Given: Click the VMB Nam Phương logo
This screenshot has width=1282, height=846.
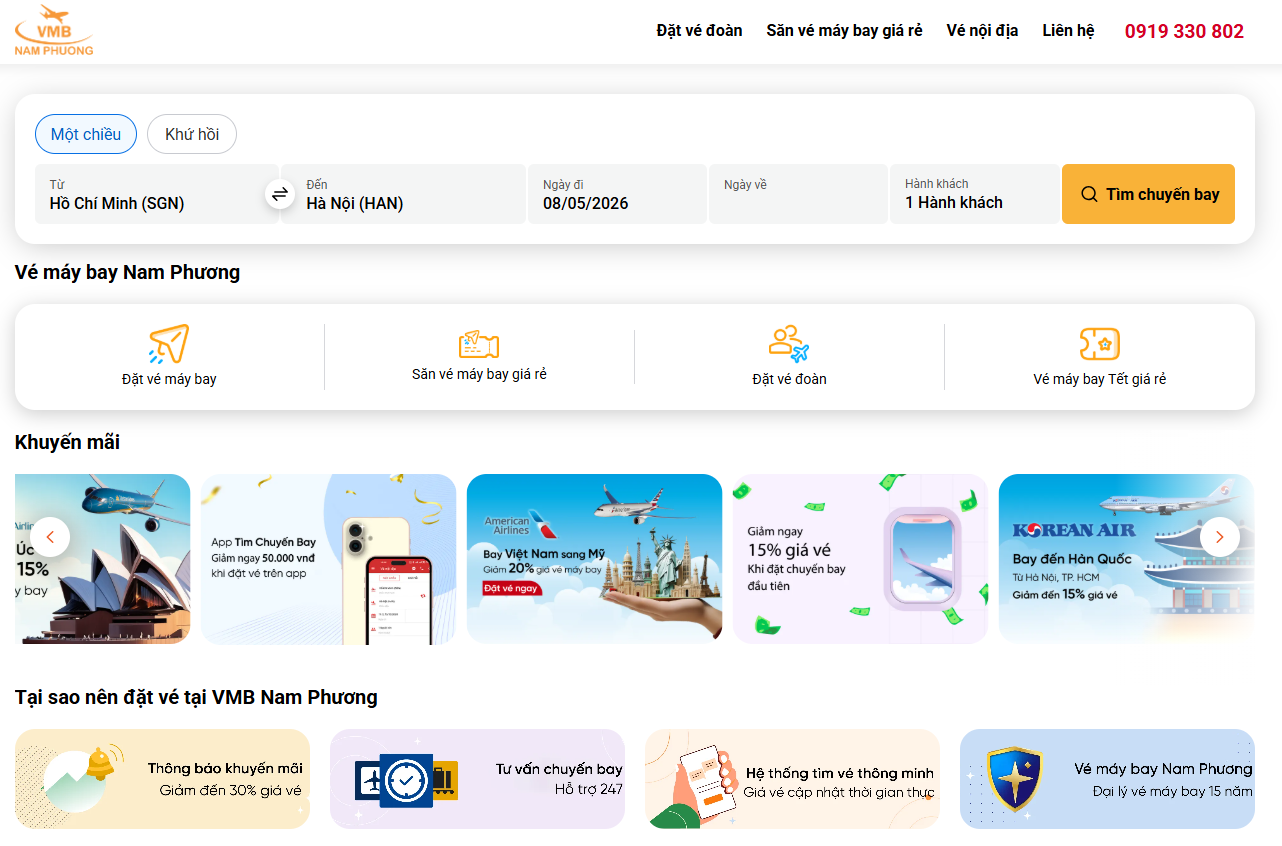Looking at the screenshot, I should tap(54, 31).
